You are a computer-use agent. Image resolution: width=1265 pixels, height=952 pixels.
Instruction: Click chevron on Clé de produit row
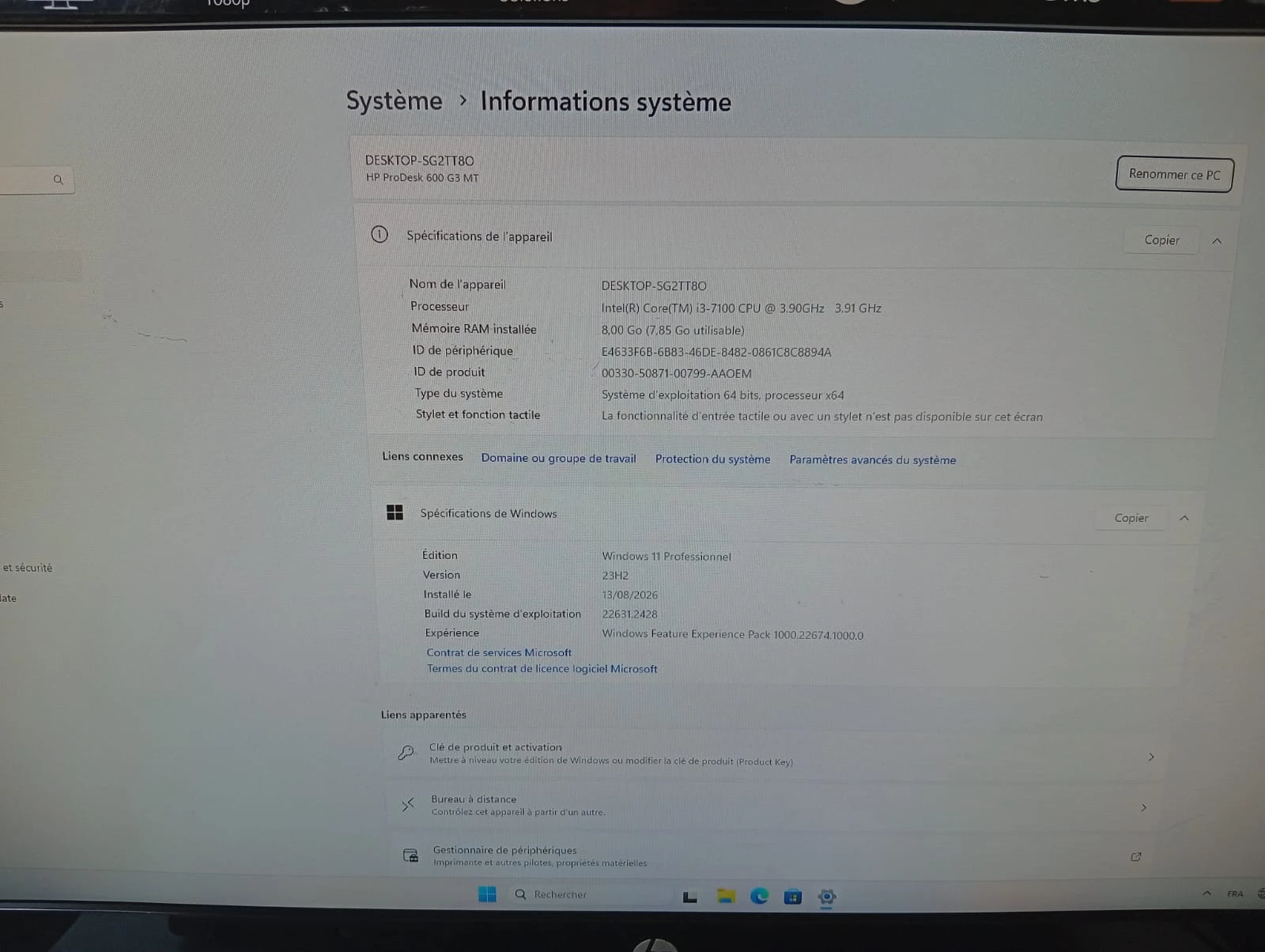point(1151,757)
